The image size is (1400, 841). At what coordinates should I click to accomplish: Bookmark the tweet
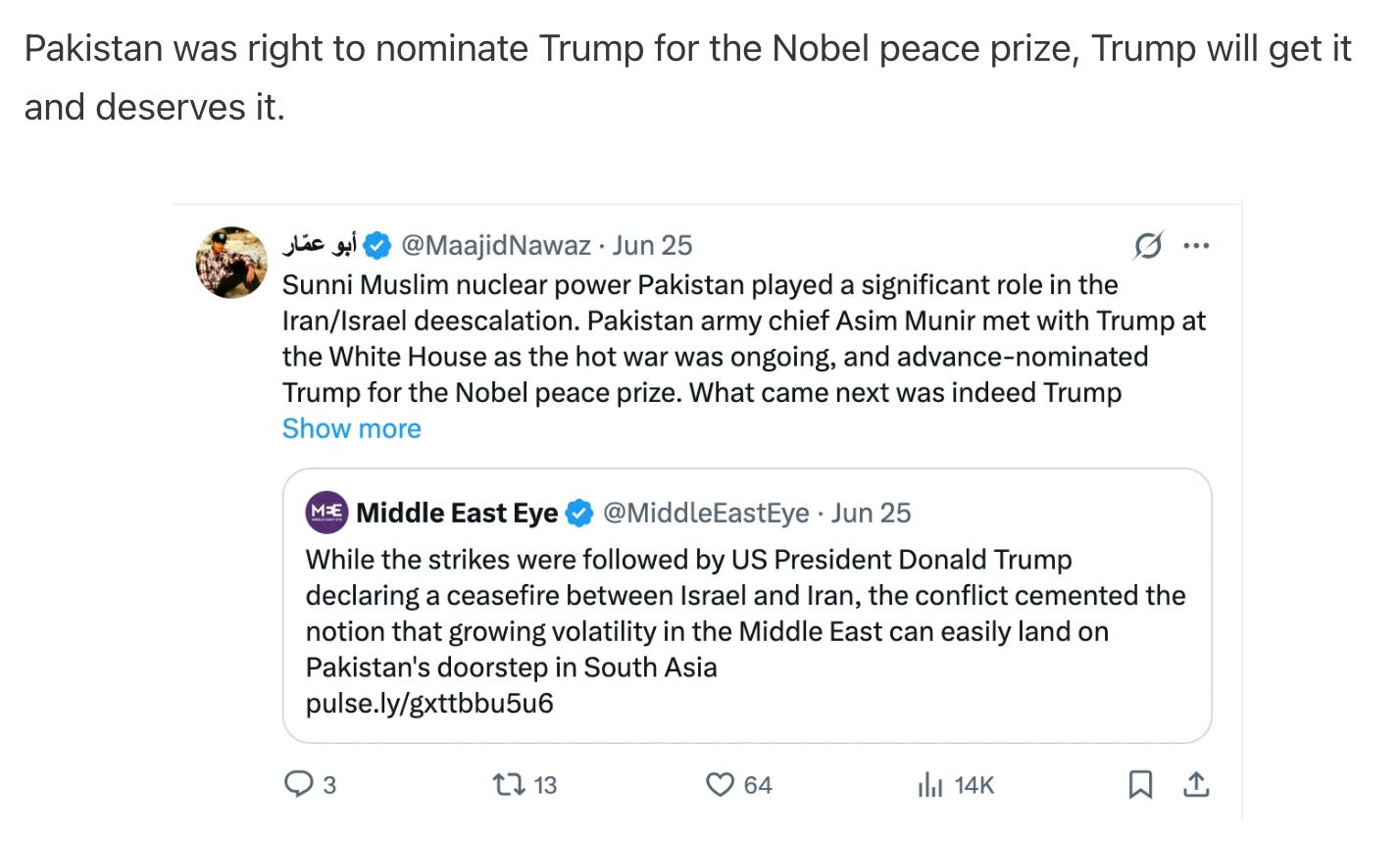click(x=1140, y=784)
